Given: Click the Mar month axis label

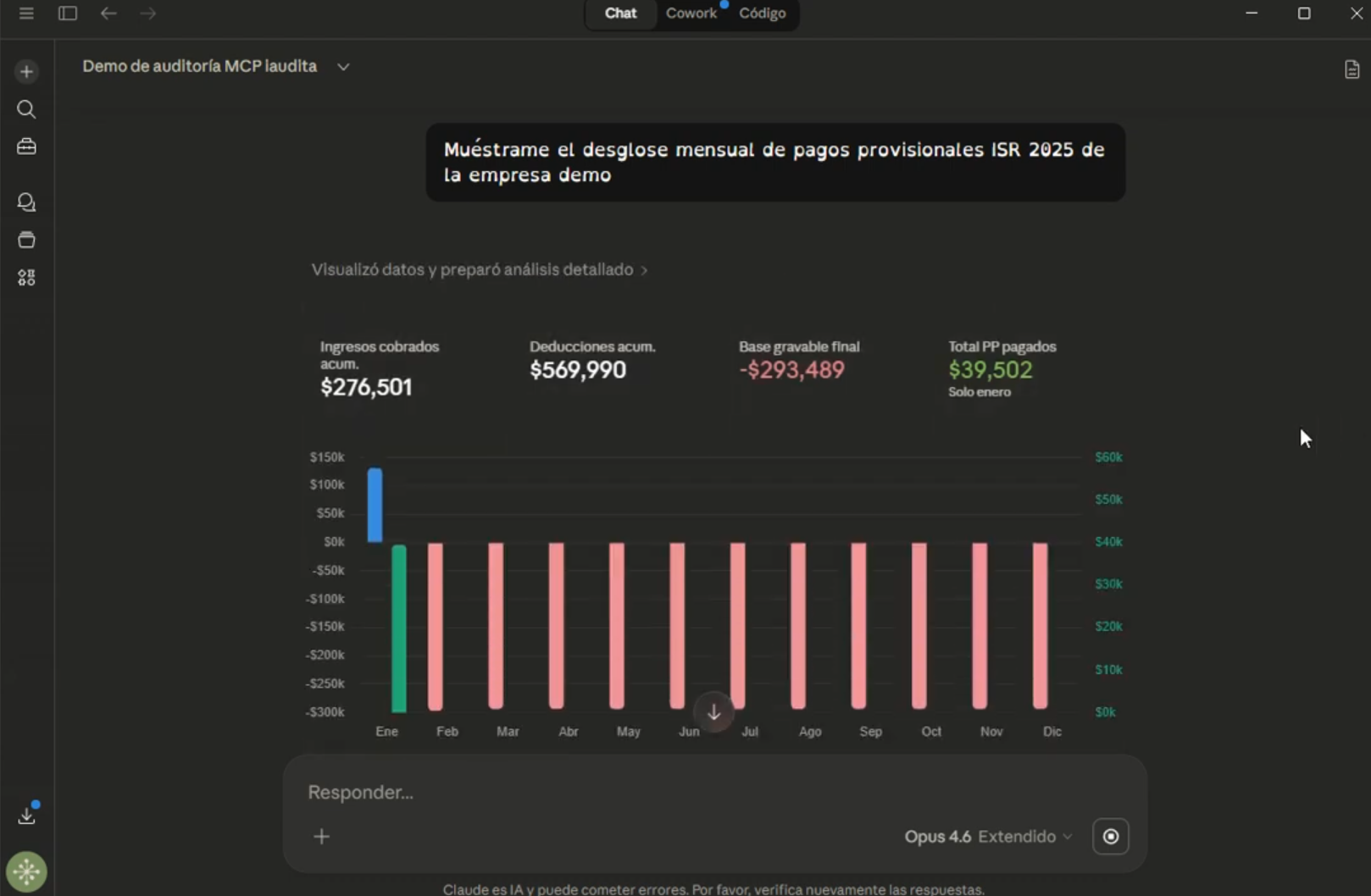Looking at the screenshot, I should point(508,732).
